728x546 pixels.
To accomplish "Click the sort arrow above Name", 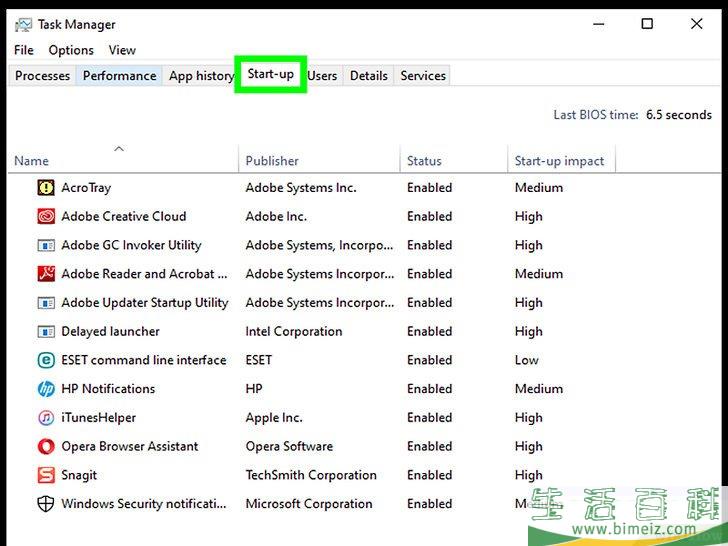I will coord(119,149).
